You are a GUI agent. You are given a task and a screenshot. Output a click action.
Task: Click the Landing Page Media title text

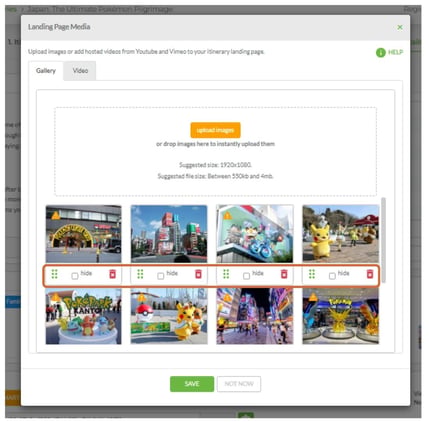point(59,27)
